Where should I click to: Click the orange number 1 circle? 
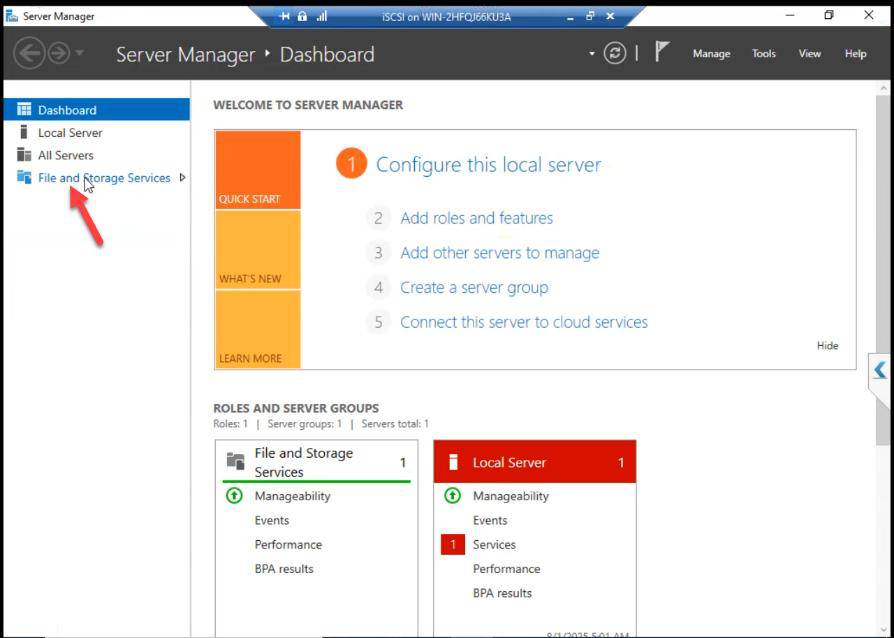pyautogui.click(x=351, y=164)
